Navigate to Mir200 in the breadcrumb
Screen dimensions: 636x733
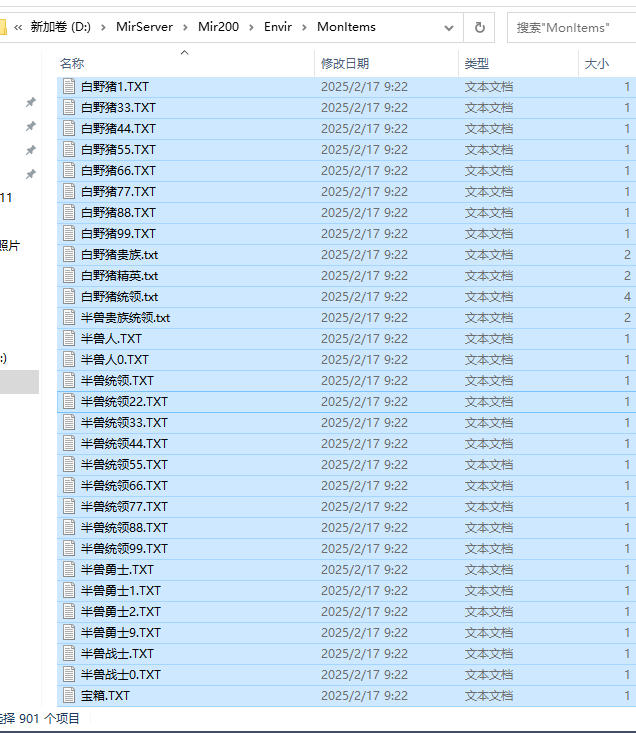pyautogui.click(x=218, y=27)
